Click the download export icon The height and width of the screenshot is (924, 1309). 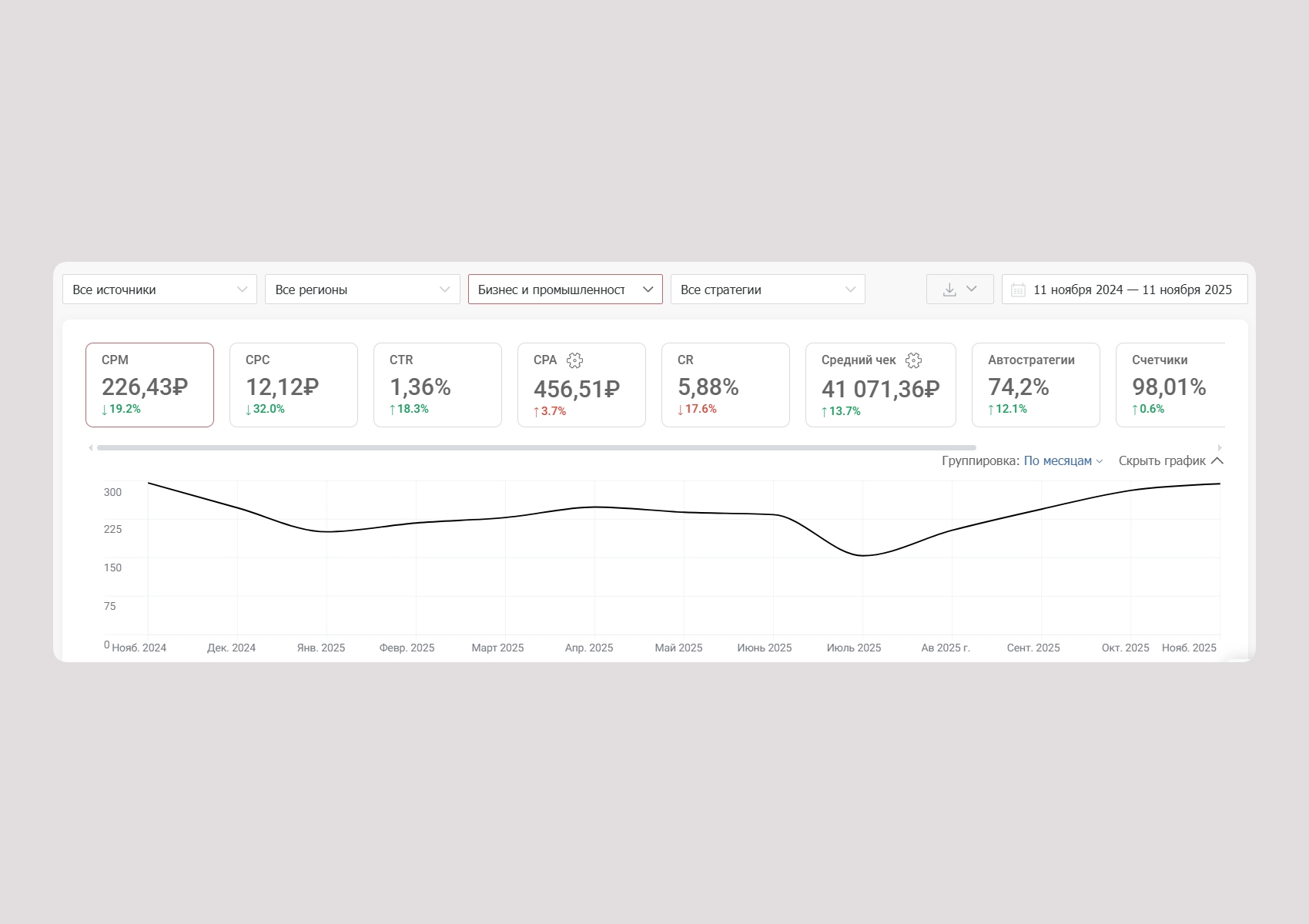[950, 290]
